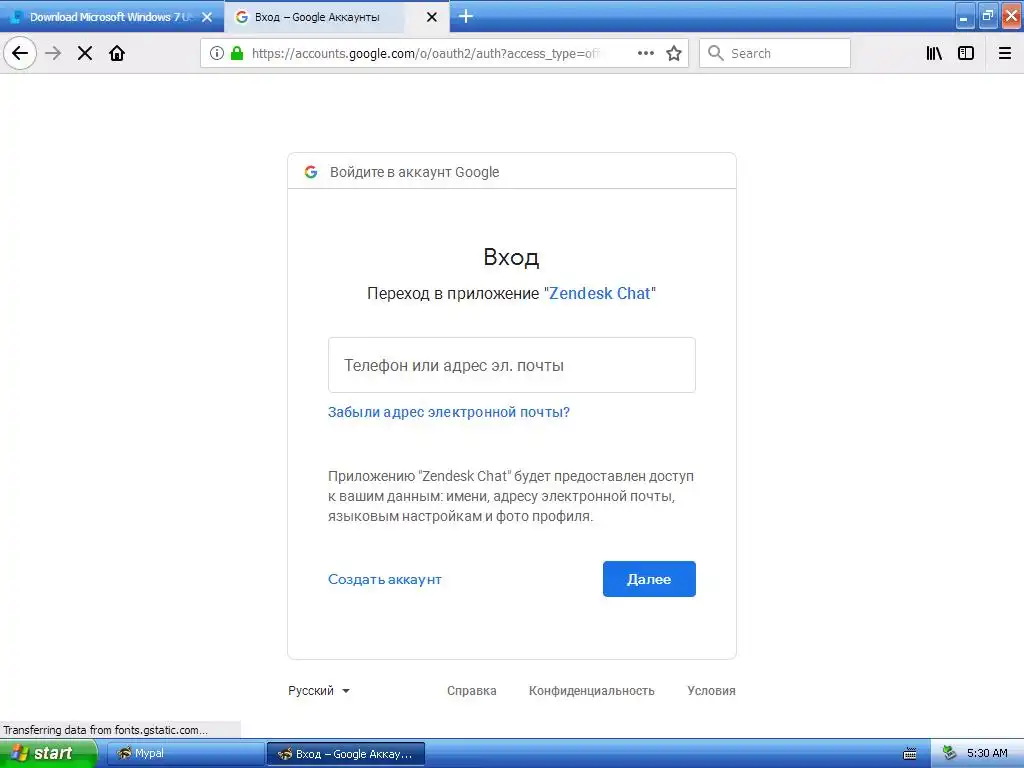
Task: Minimize the browser window
Action: [964, 16]
